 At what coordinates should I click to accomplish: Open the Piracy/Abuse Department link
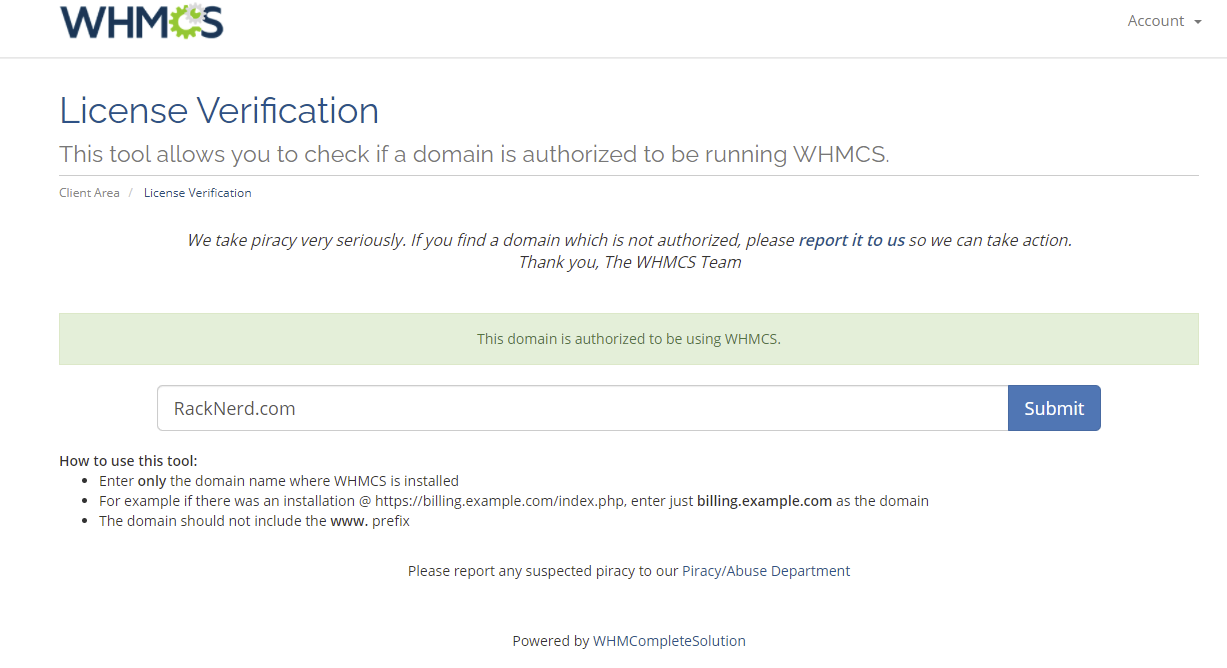point(766,571)
